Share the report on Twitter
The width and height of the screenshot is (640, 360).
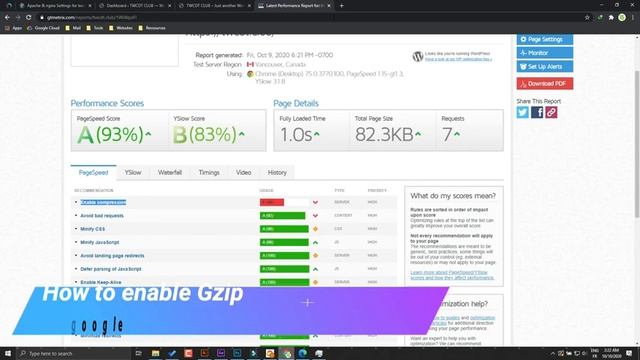(522, 112)
